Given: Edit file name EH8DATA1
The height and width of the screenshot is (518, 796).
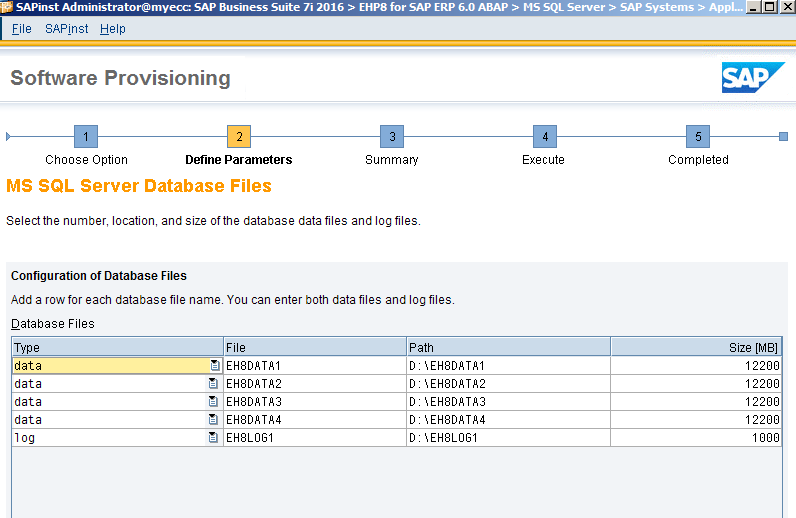Looking at the screenshot, I should tap(315, 366).
